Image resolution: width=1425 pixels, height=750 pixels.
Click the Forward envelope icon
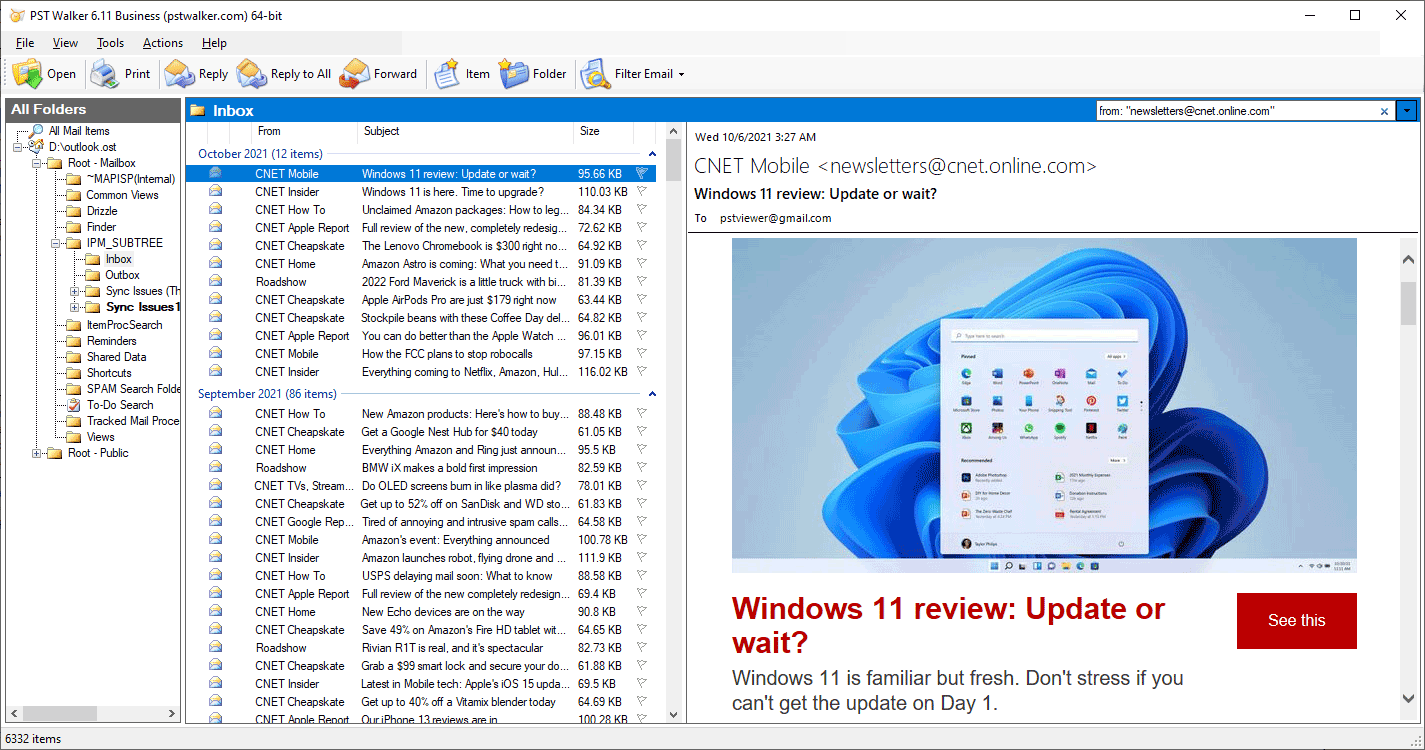coord(355,74)
